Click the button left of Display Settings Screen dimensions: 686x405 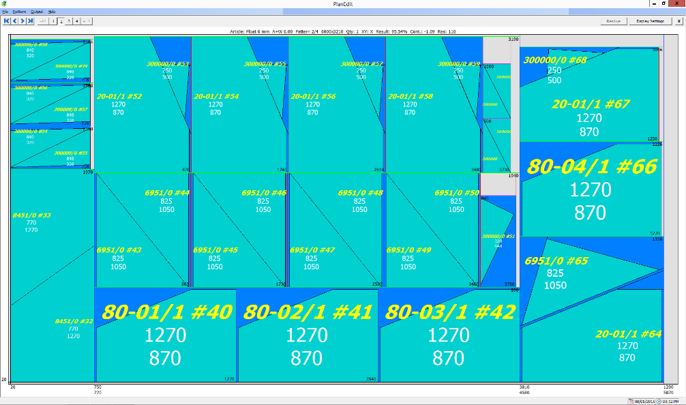(614, 21)
